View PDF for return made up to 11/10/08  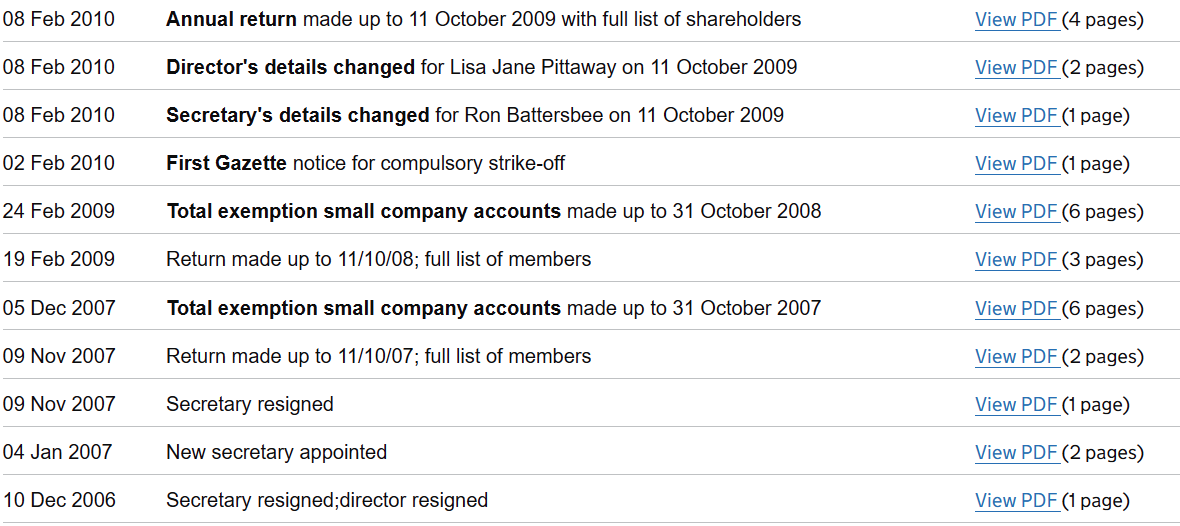(x=1017, y=260)
